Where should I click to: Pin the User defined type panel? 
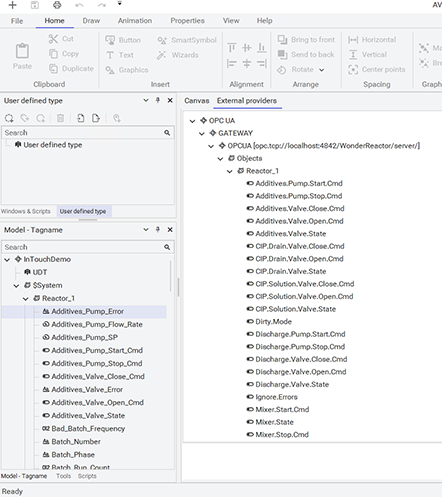click(x=158, y=100)
